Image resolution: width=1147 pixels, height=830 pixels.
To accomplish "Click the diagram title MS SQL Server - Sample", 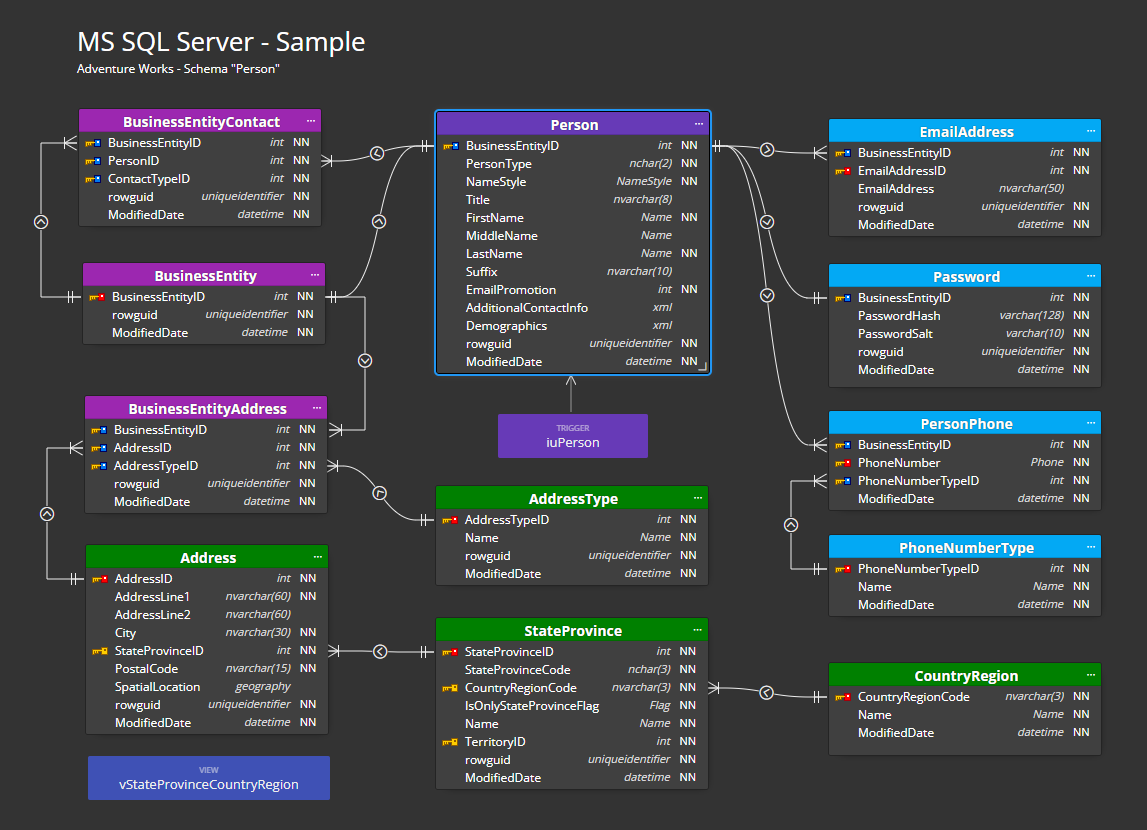I will click(220, 42).
